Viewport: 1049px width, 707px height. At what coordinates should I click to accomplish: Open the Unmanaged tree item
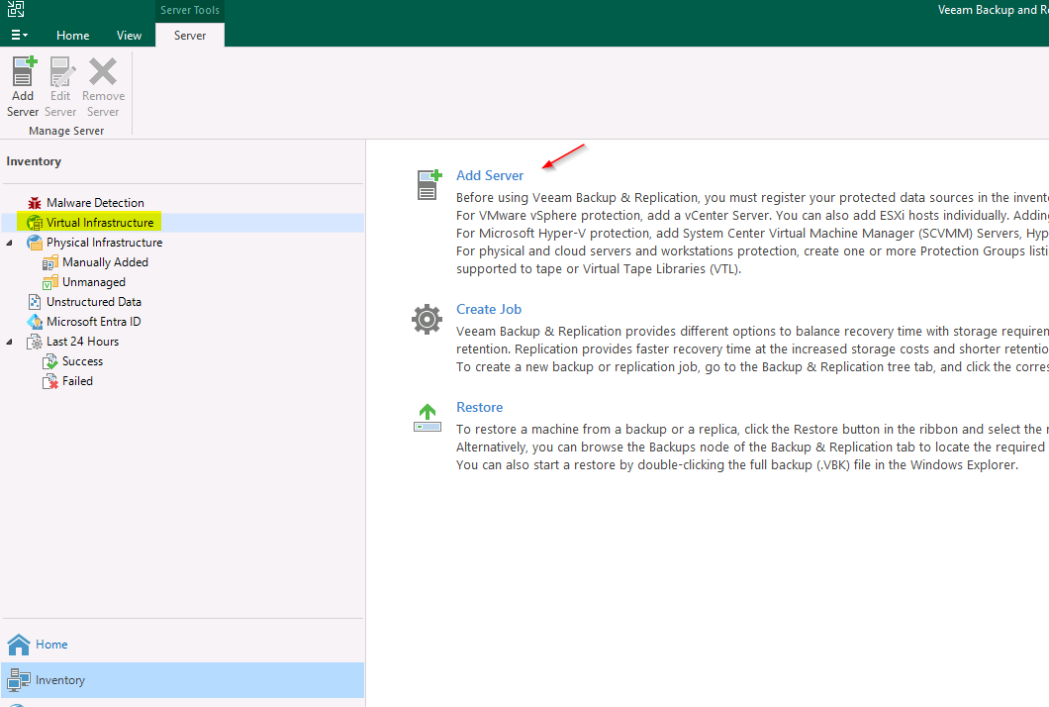pos(94,282)
